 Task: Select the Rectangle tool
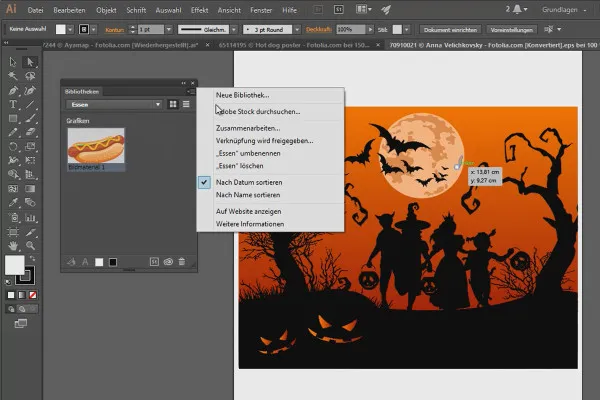pyautogui.click(x=13, y=119)
